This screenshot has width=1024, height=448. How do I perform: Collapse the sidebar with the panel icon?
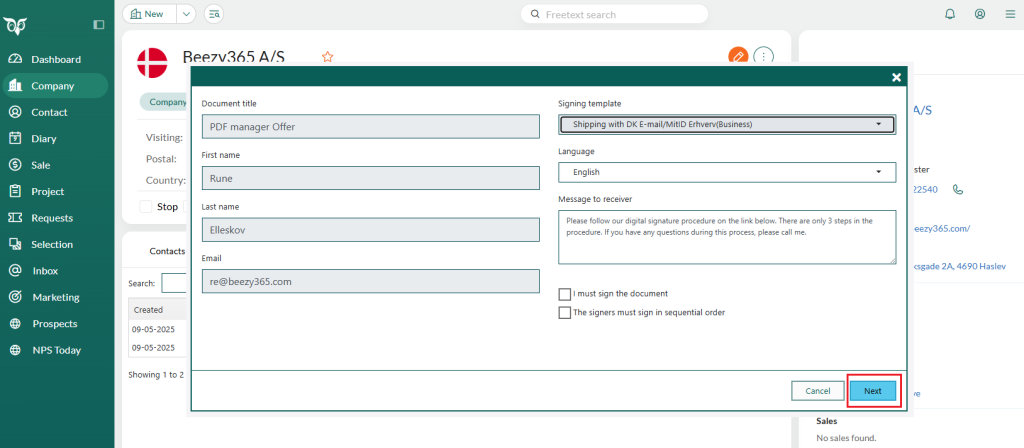point(99,25)
